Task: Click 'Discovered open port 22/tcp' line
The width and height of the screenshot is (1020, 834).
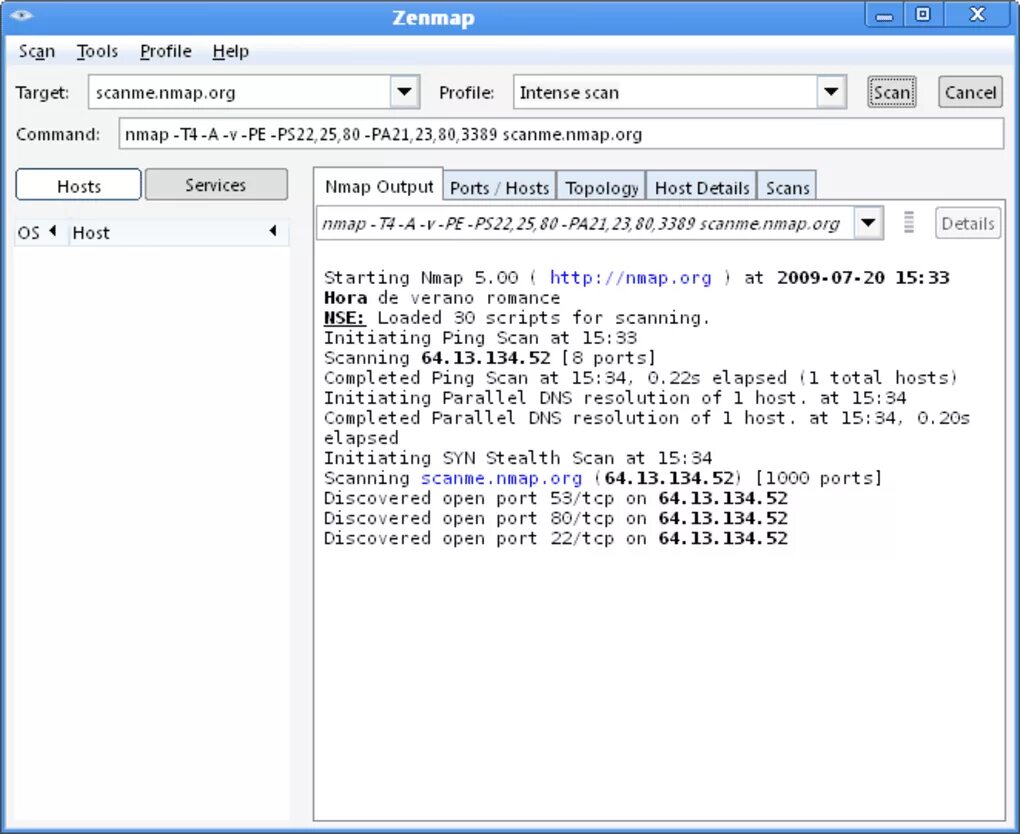Action: click(556, 539)
